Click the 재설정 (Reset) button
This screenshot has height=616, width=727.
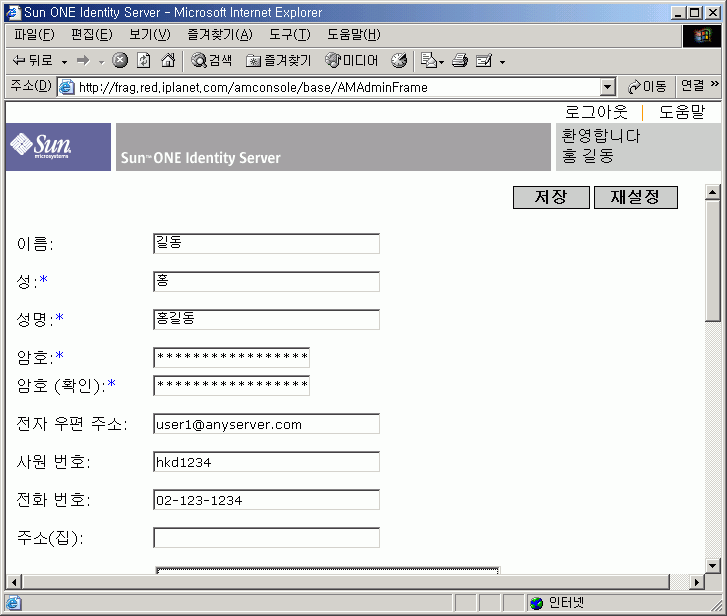[x=635, y=197]
